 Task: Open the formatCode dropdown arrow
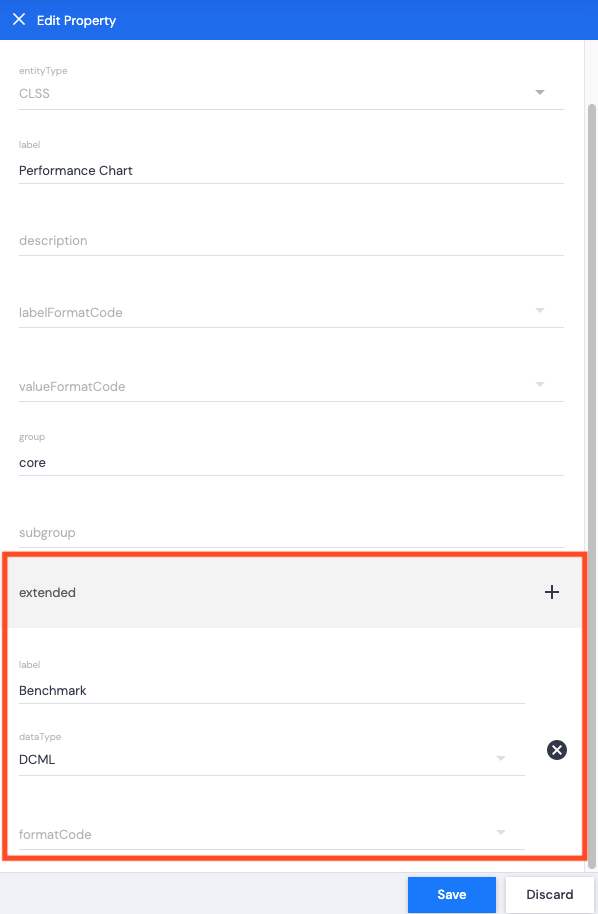(x=501, y=832)
